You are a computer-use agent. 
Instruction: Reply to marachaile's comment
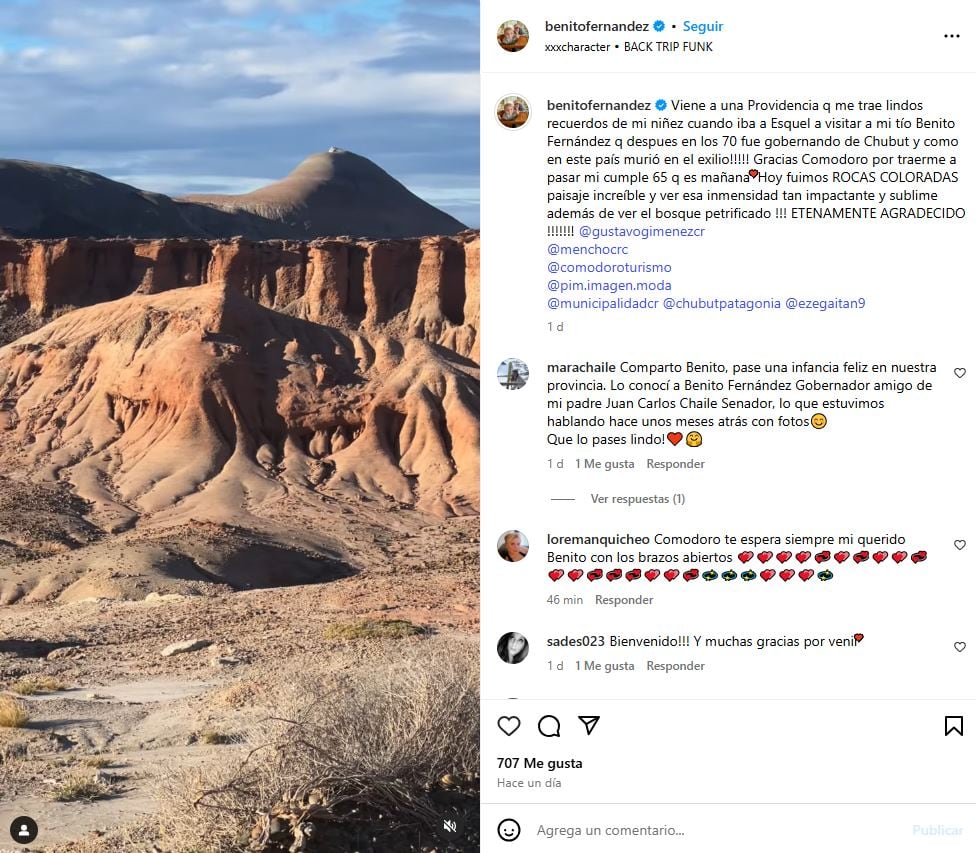[x=675, y=464]
